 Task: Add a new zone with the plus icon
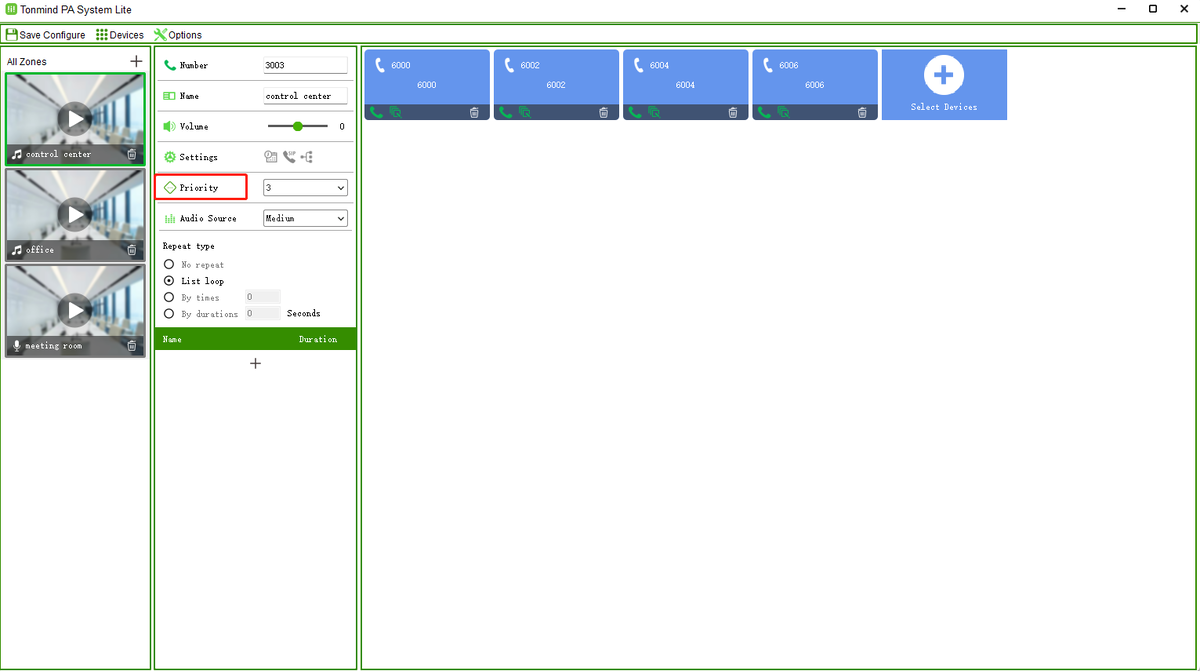point(136,61)
